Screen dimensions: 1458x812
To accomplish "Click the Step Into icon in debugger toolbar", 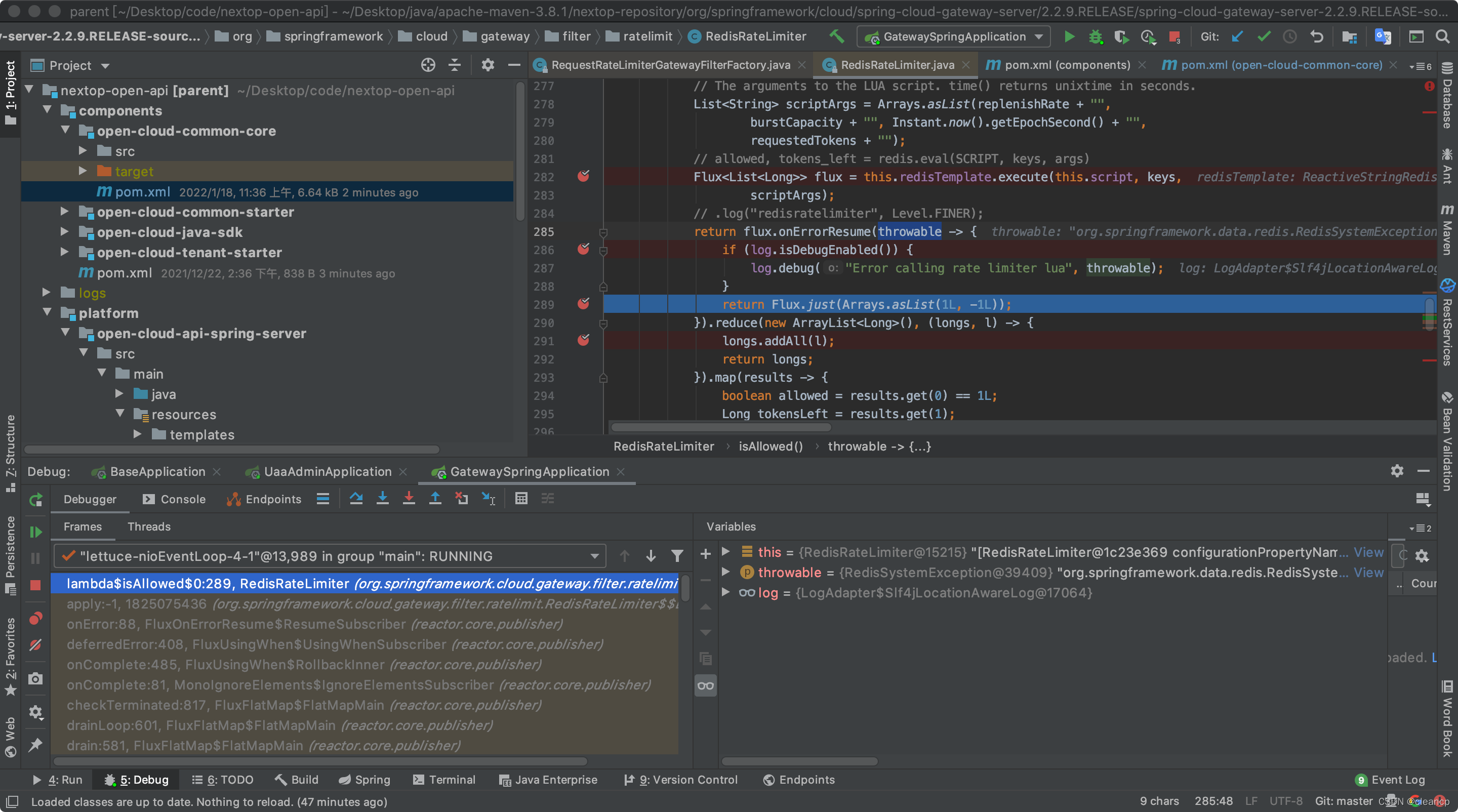I will (382, 498).
